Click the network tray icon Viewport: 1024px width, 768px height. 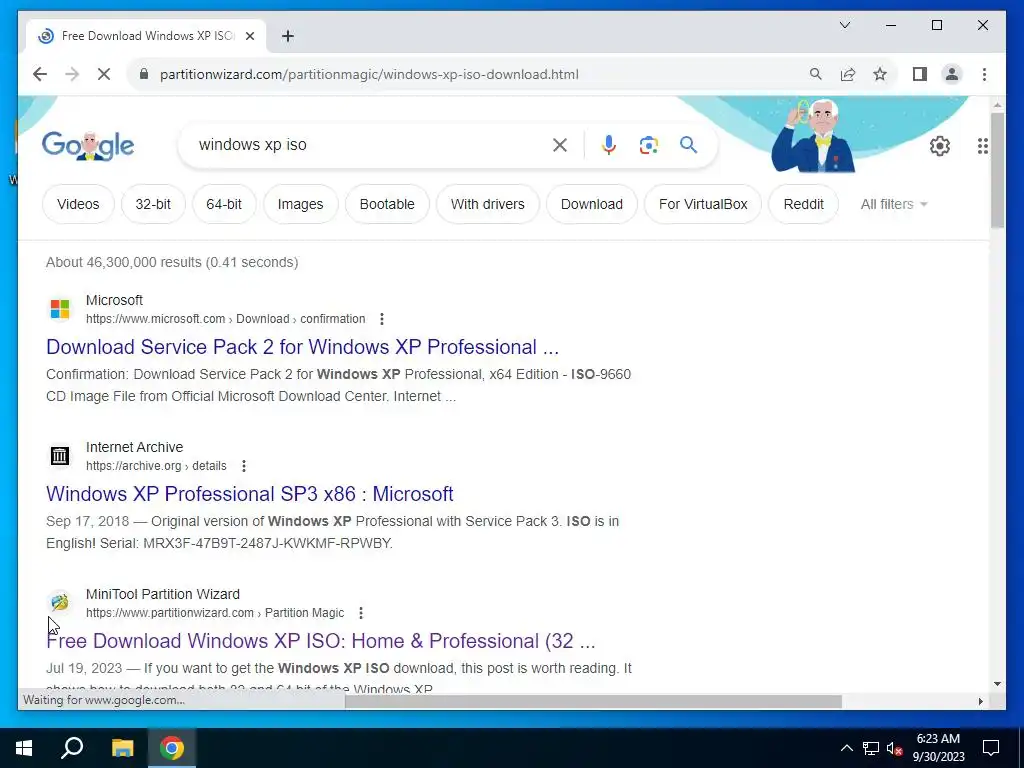(x=871, y=748)
